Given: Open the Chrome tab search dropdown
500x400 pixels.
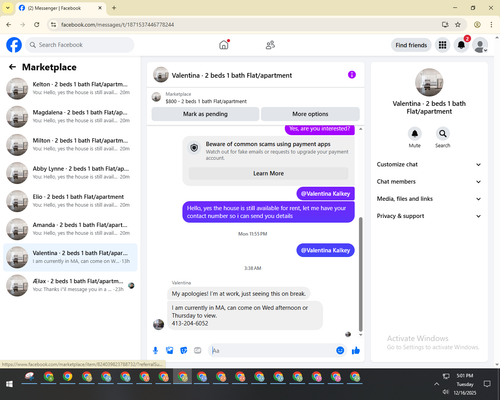Looking at the screenshot, I should 8,8.
